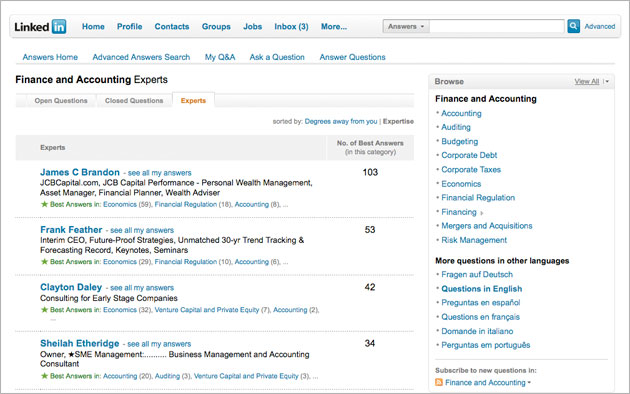Open Domande in italiano
Viewport: 630px width, 394px height.
coord(477,331)
